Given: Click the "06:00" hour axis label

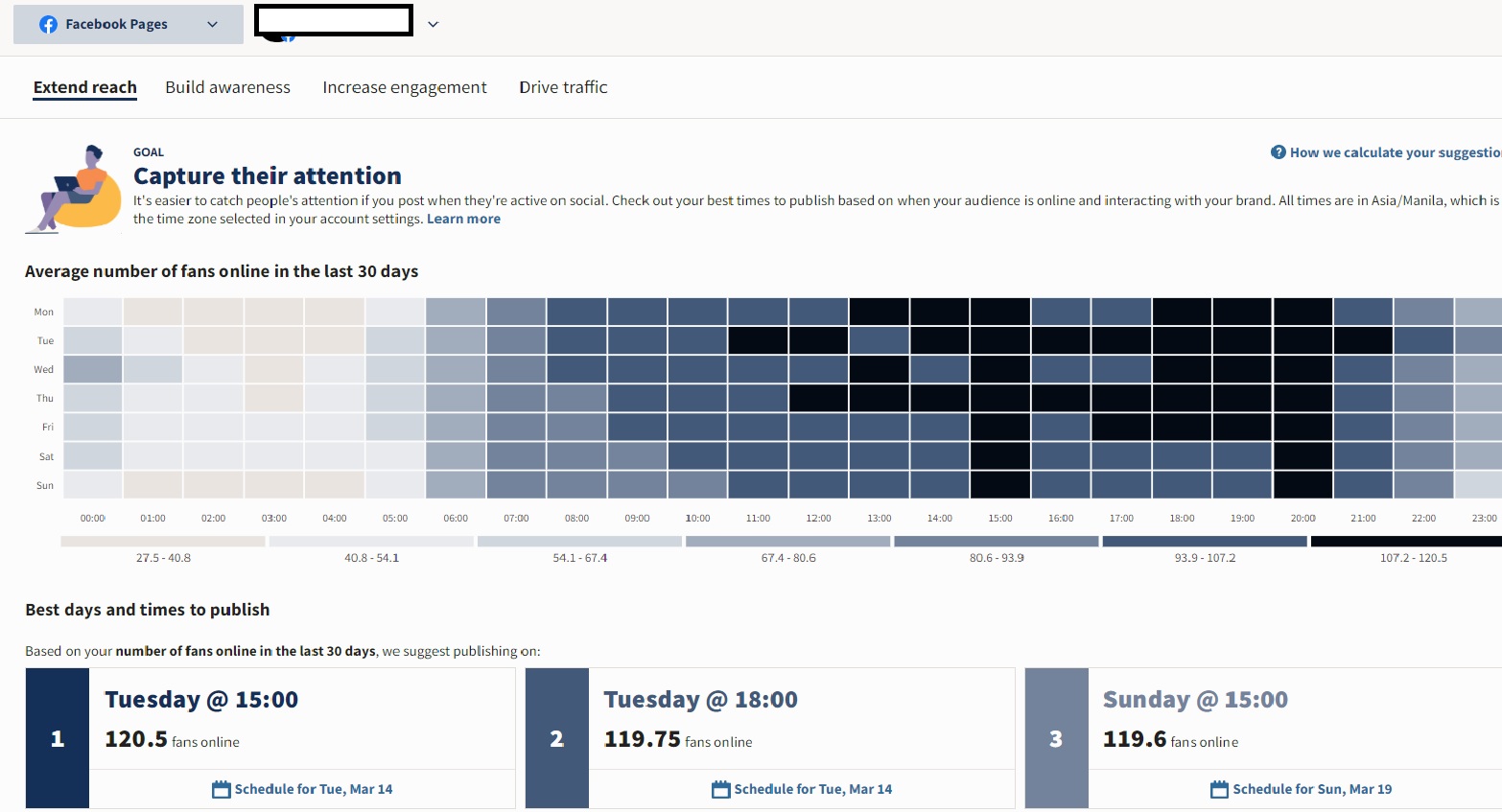Looking at the screenshot, I should tap(456, 518).
